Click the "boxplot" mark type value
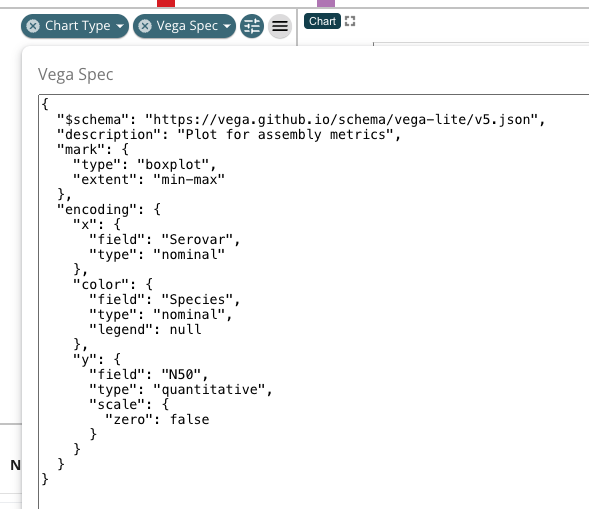 click(x=172, y=165)
